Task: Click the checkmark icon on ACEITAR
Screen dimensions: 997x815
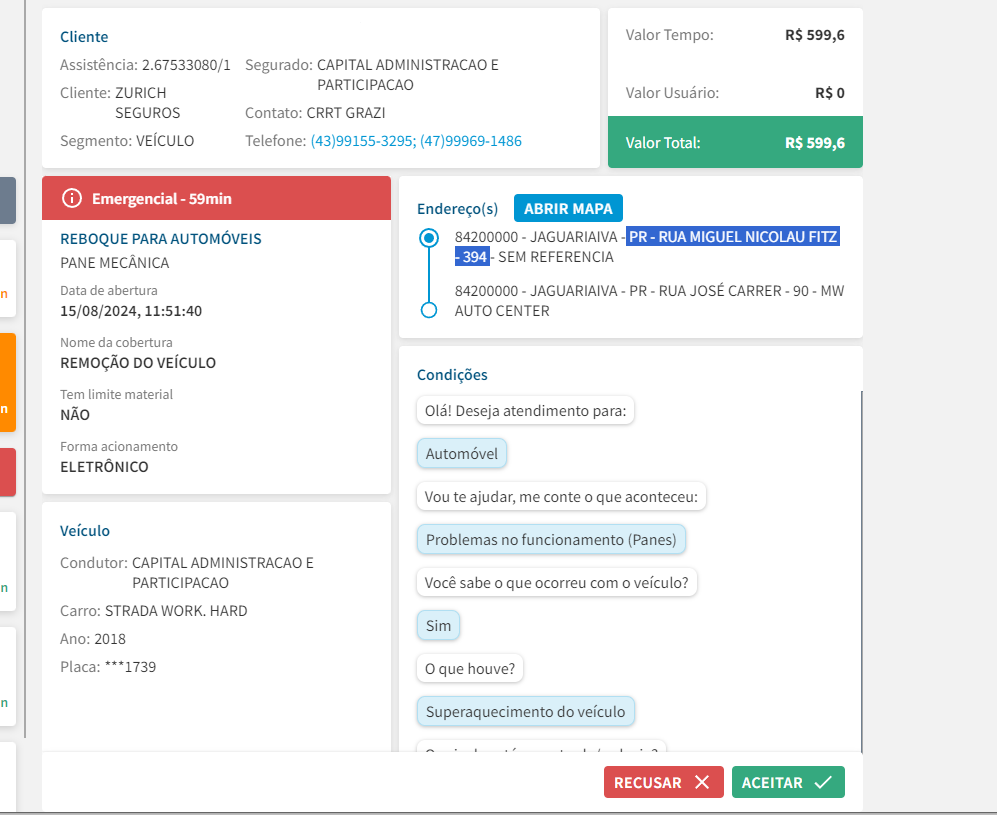Action: point(823,782)
